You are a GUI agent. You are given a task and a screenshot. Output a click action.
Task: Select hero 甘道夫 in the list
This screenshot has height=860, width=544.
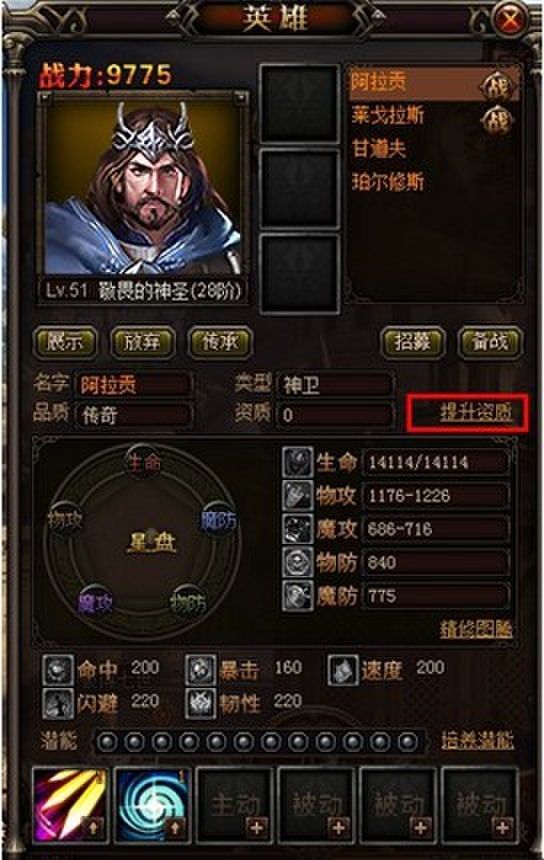pos(379,149)
